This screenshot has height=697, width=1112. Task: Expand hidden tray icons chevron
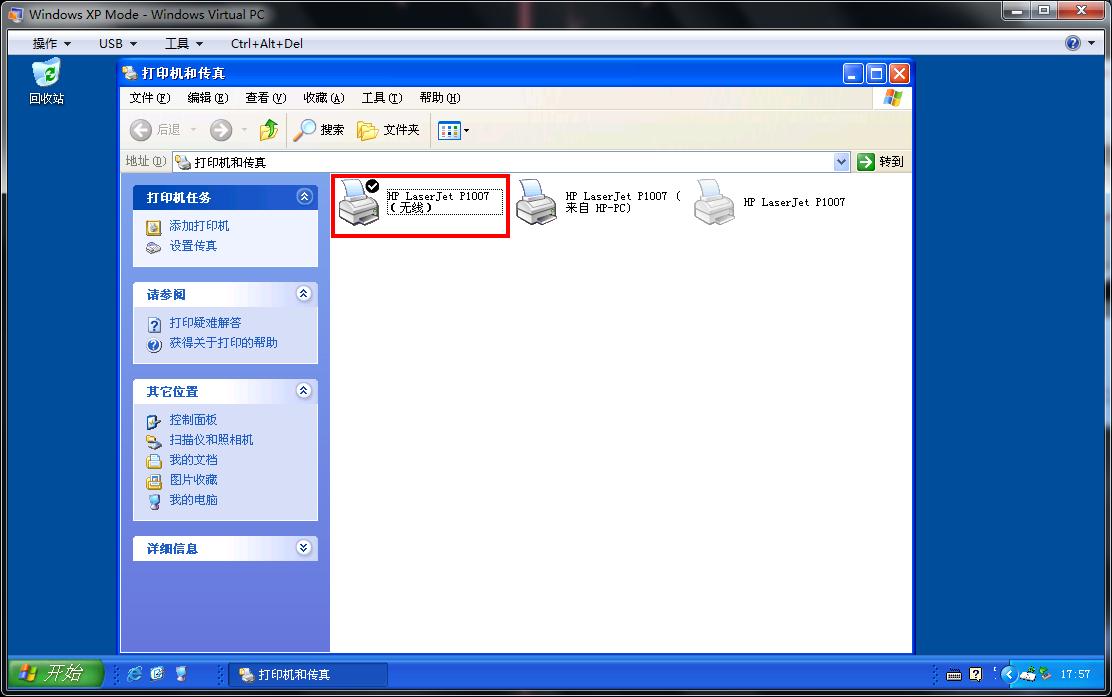tap(1008, 674)
